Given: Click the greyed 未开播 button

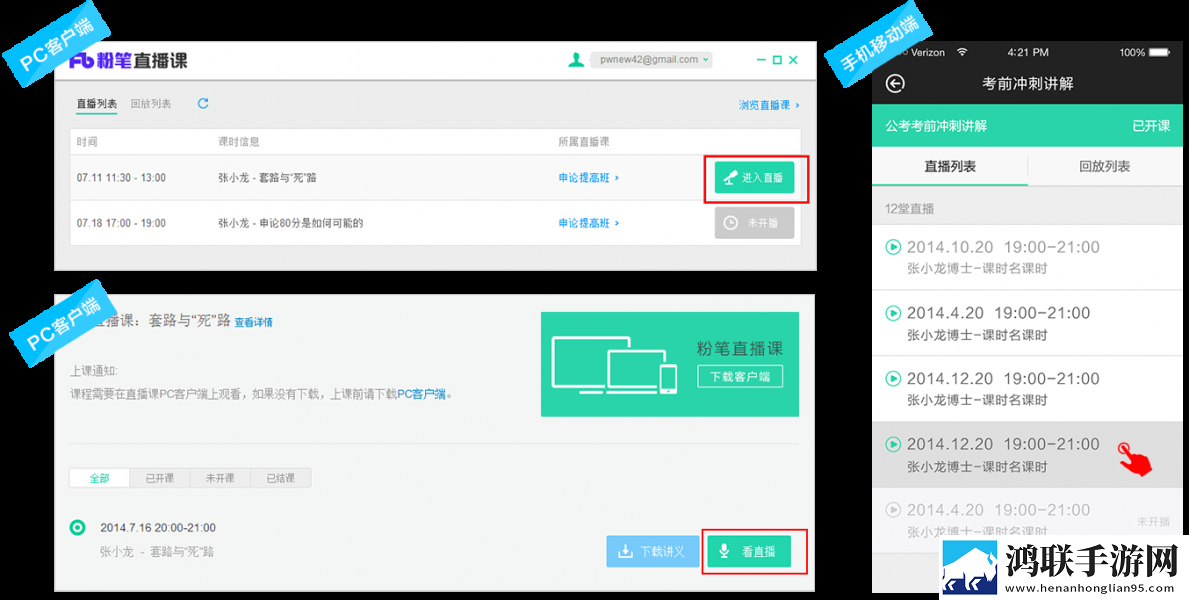Looking at the screenshot, I should pyautogui.click(x=754, y=223).
